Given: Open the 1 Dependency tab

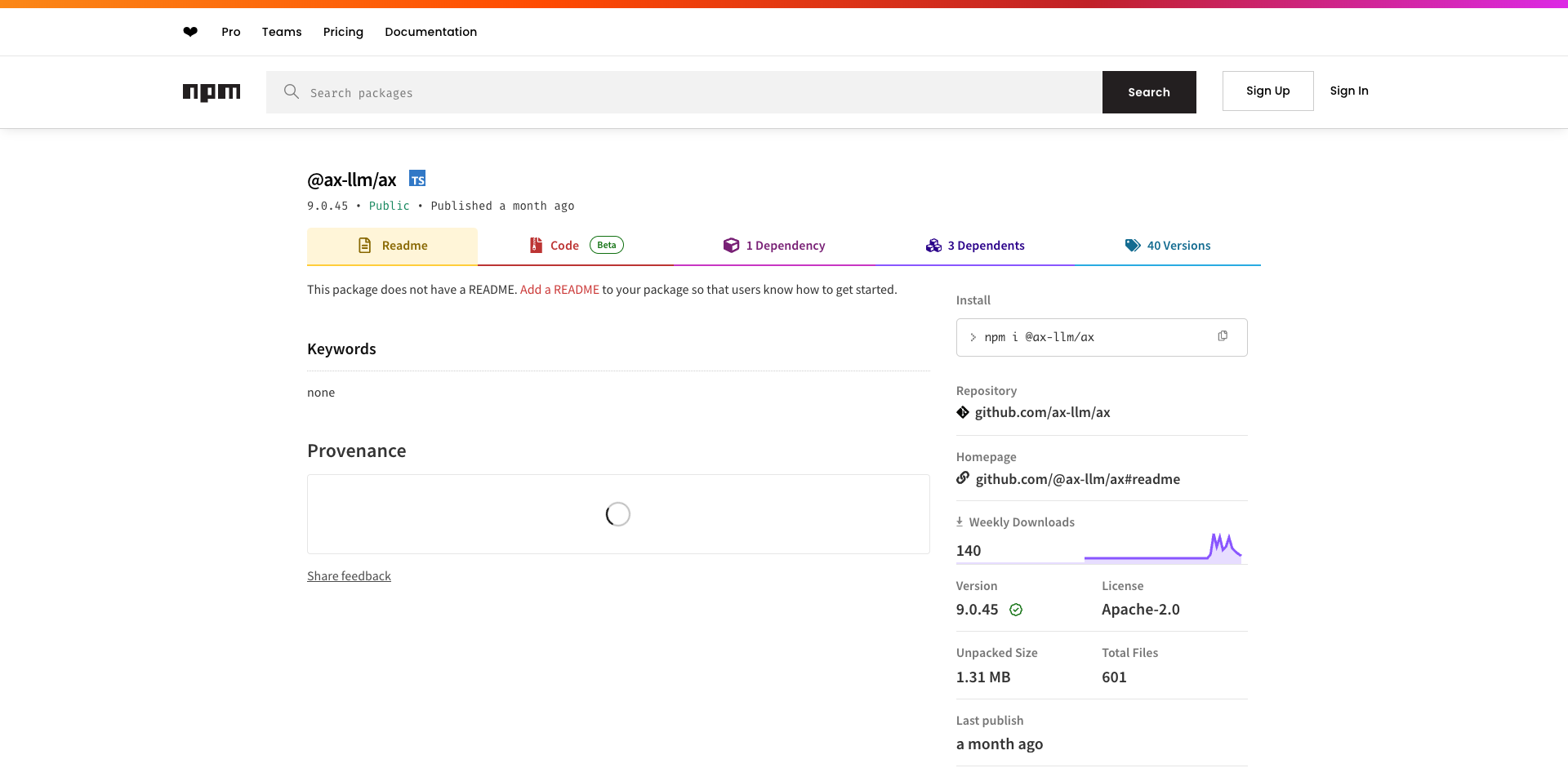Looking at the screenshot, I should click(774, 246).
